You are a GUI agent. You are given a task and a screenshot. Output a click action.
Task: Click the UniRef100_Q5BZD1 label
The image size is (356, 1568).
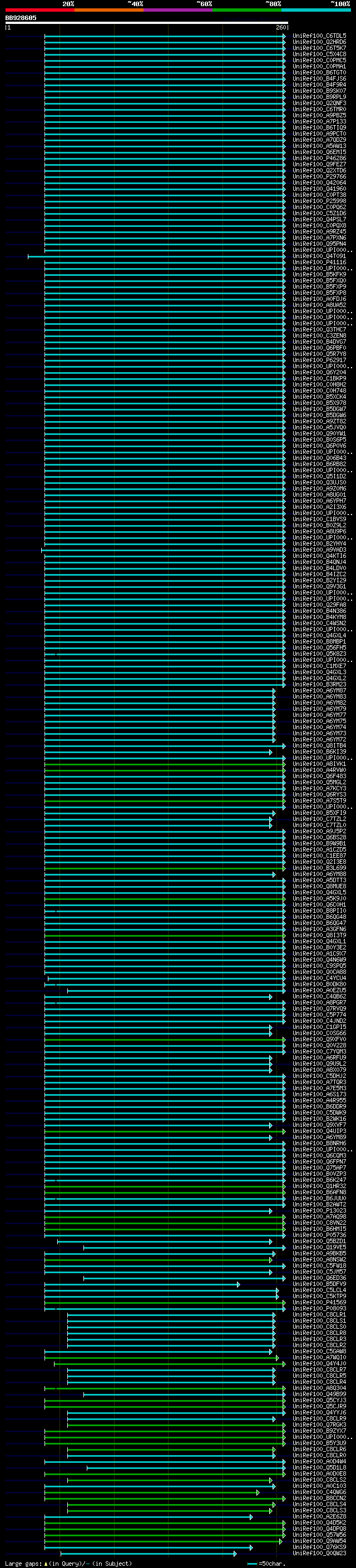tap(319, 1241)
